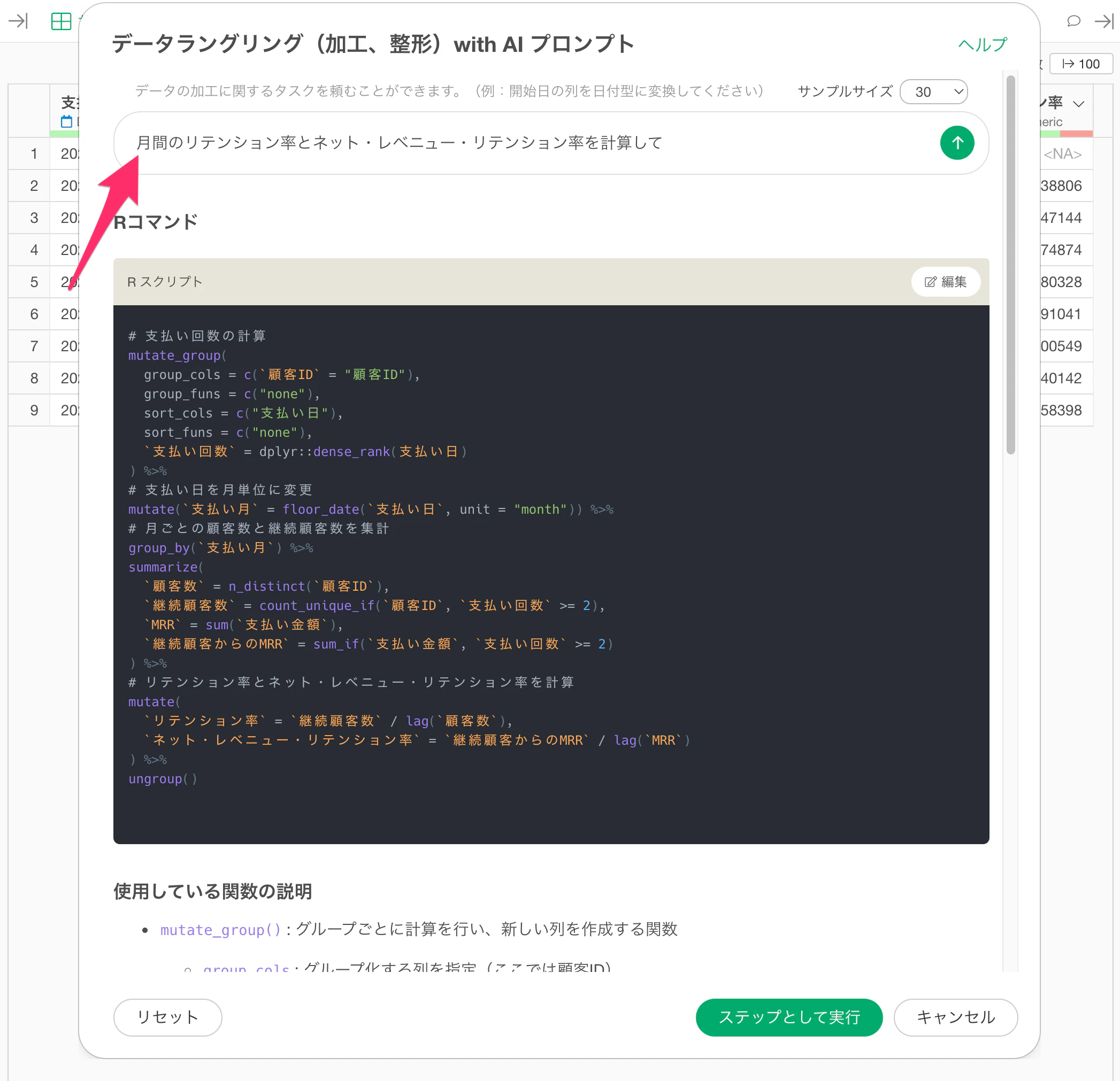Click the # 支払い回数の計算 comment line in script
This screenshot has height=1081, width=1120.
coord(197,336)
